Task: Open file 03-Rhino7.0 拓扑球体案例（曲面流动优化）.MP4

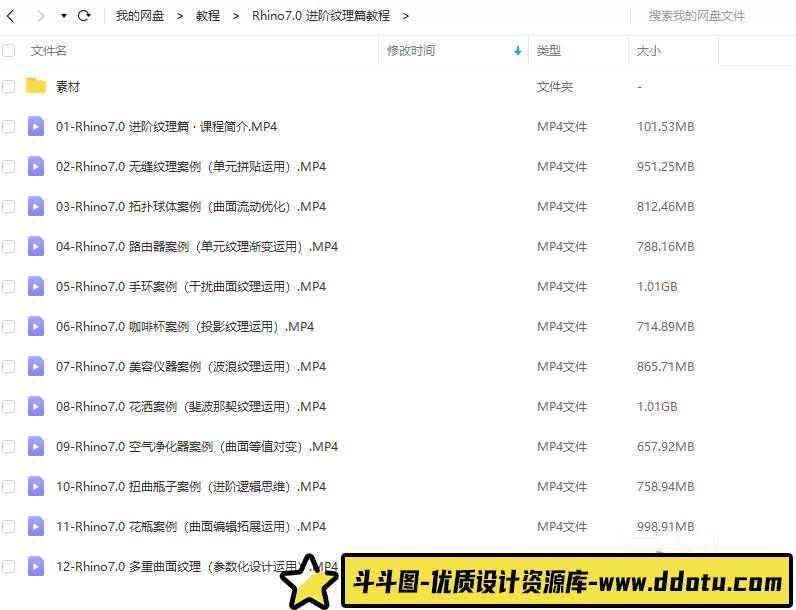Action: click(x=191, y=207)
